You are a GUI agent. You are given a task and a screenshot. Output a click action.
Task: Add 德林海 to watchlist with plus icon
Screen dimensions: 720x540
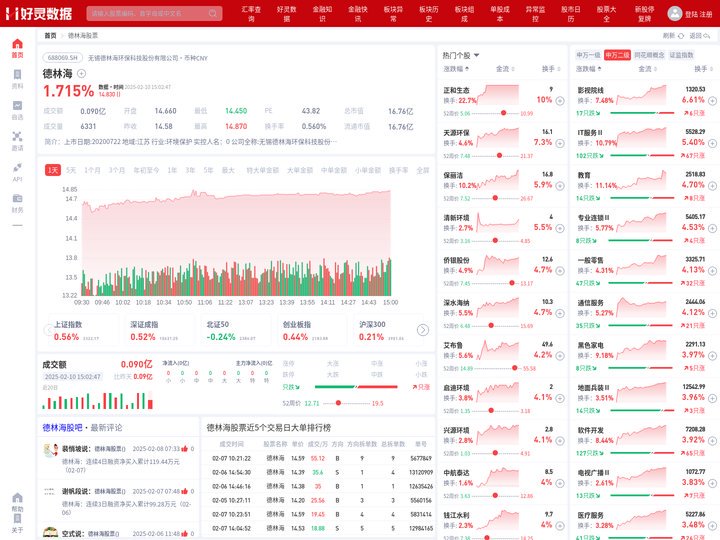[81, 73]
